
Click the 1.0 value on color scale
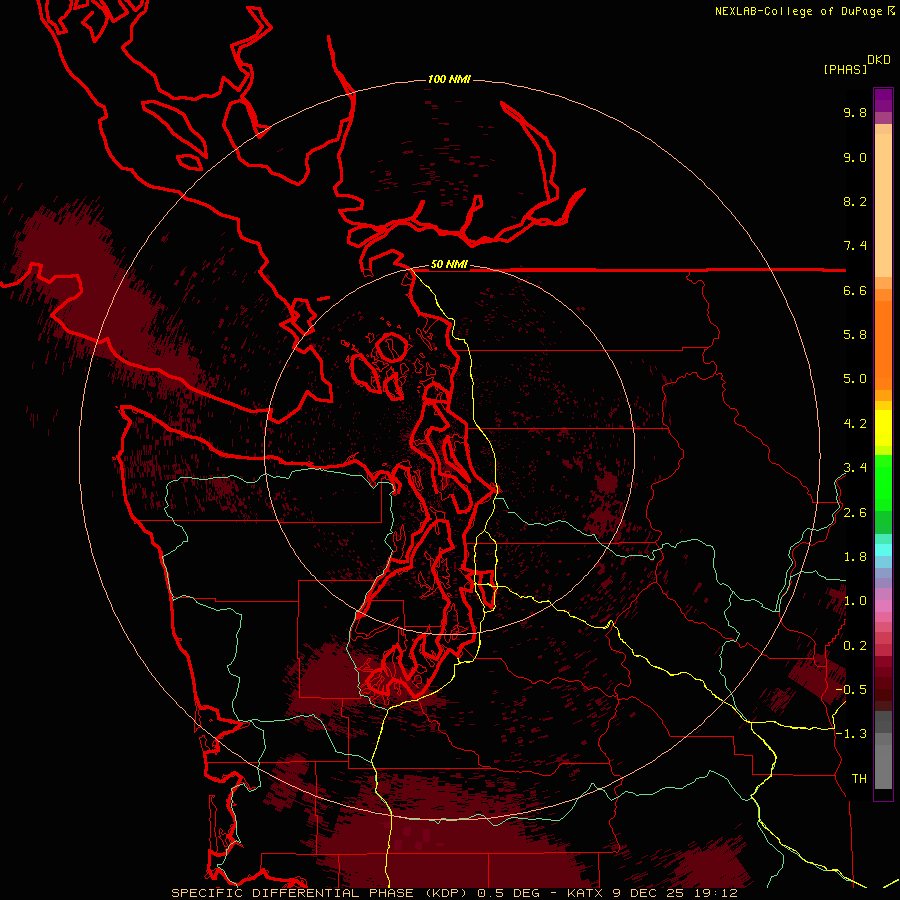pos(855,601)
